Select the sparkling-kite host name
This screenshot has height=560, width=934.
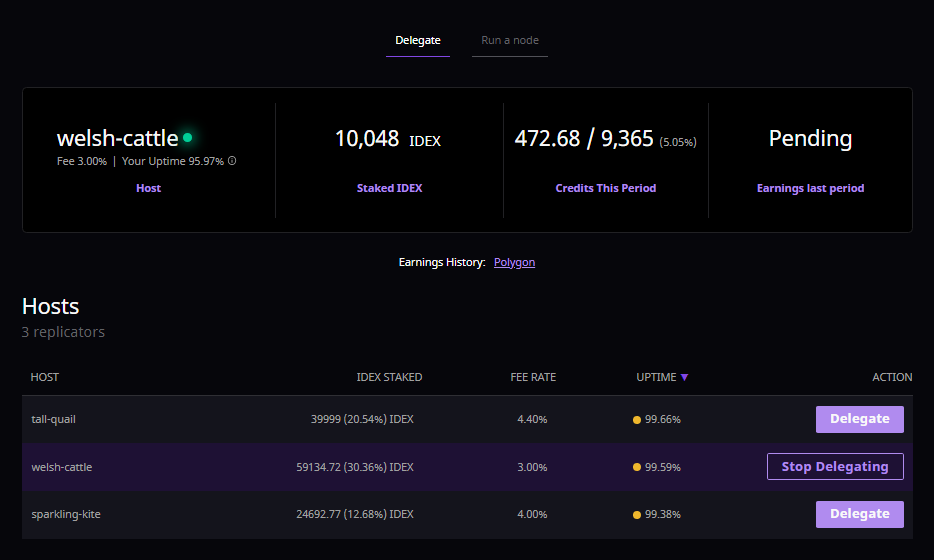(66, 514)
